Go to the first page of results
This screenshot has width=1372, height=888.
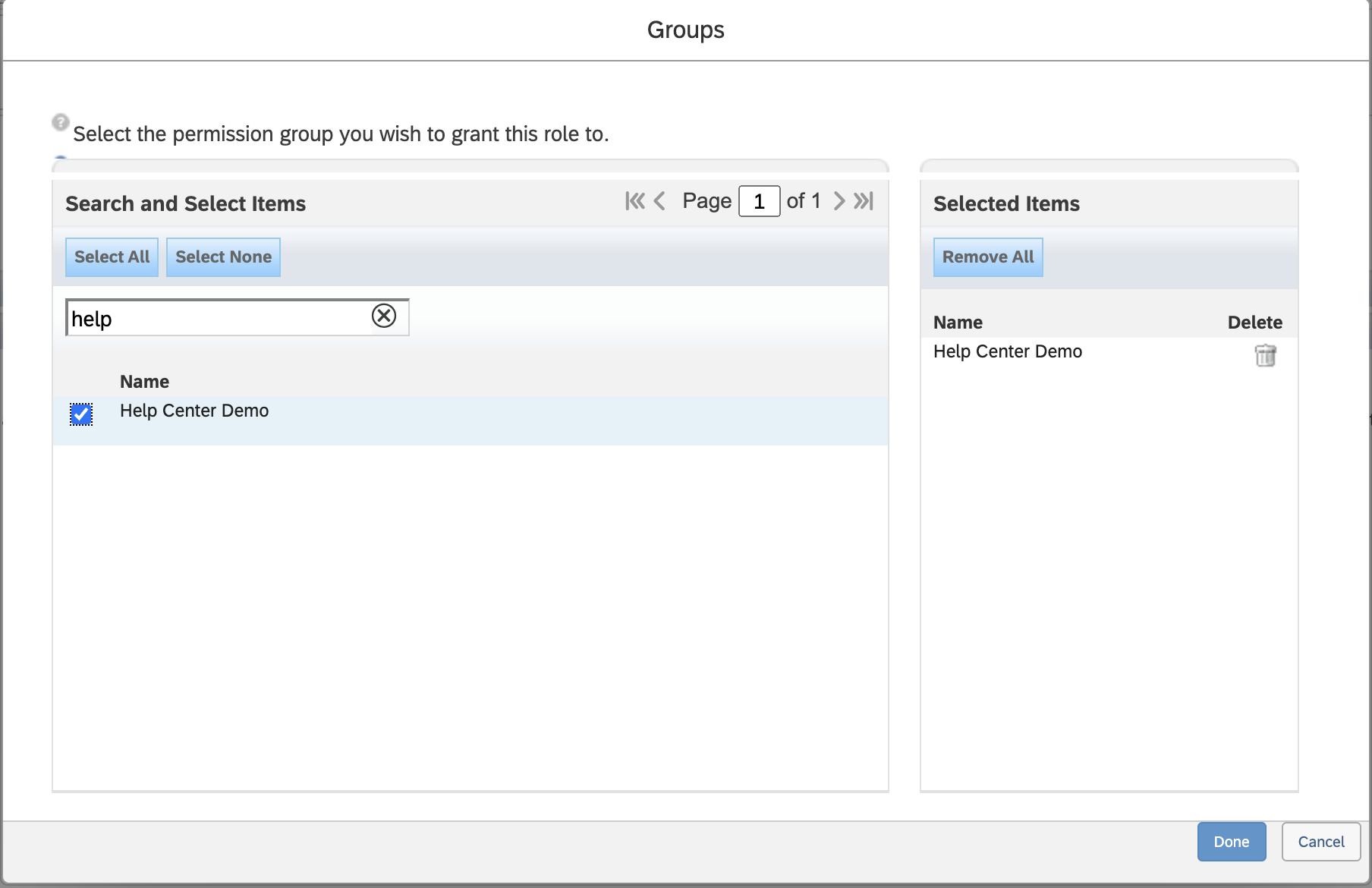(634, 201)
